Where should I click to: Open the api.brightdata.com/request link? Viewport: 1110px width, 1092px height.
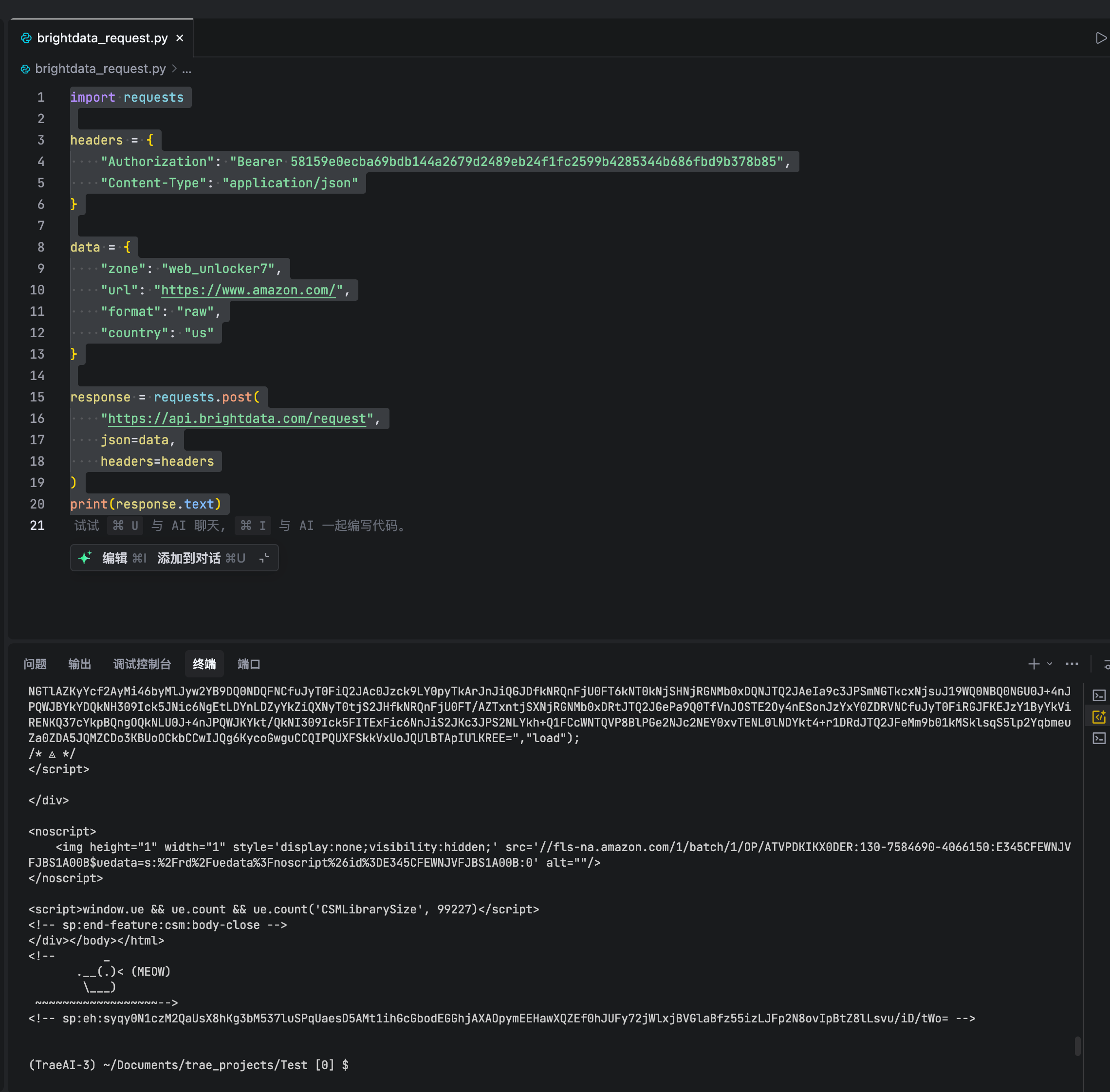pyautogui.click(x=236, y=419)
